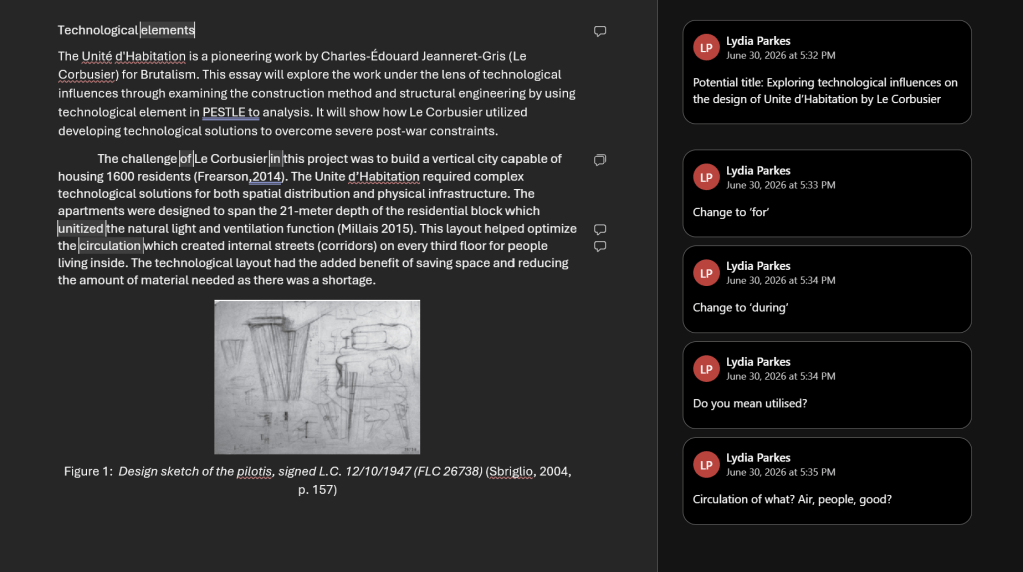Click the highlighted word 'elements' in heading
The image size is (1023, 572).
pos(168,30)
